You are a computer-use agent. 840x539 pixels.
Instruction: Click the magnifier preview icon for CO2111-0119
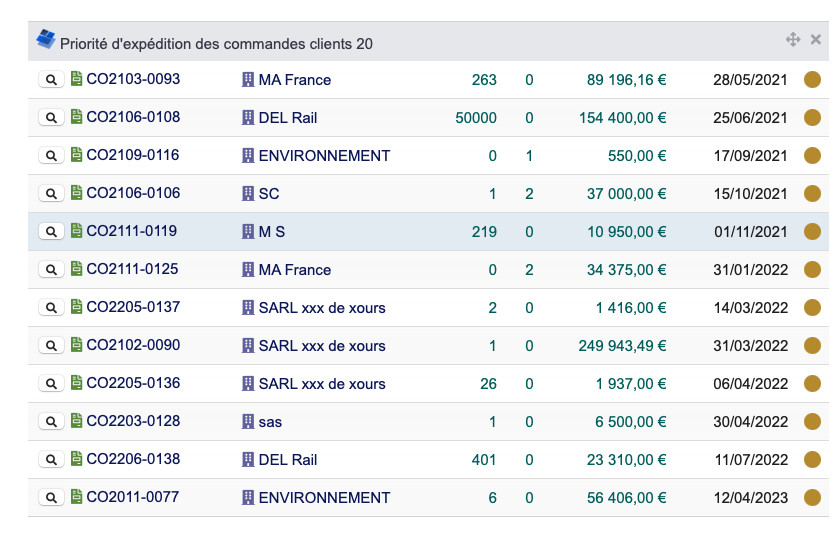click(x=50, y=232)
